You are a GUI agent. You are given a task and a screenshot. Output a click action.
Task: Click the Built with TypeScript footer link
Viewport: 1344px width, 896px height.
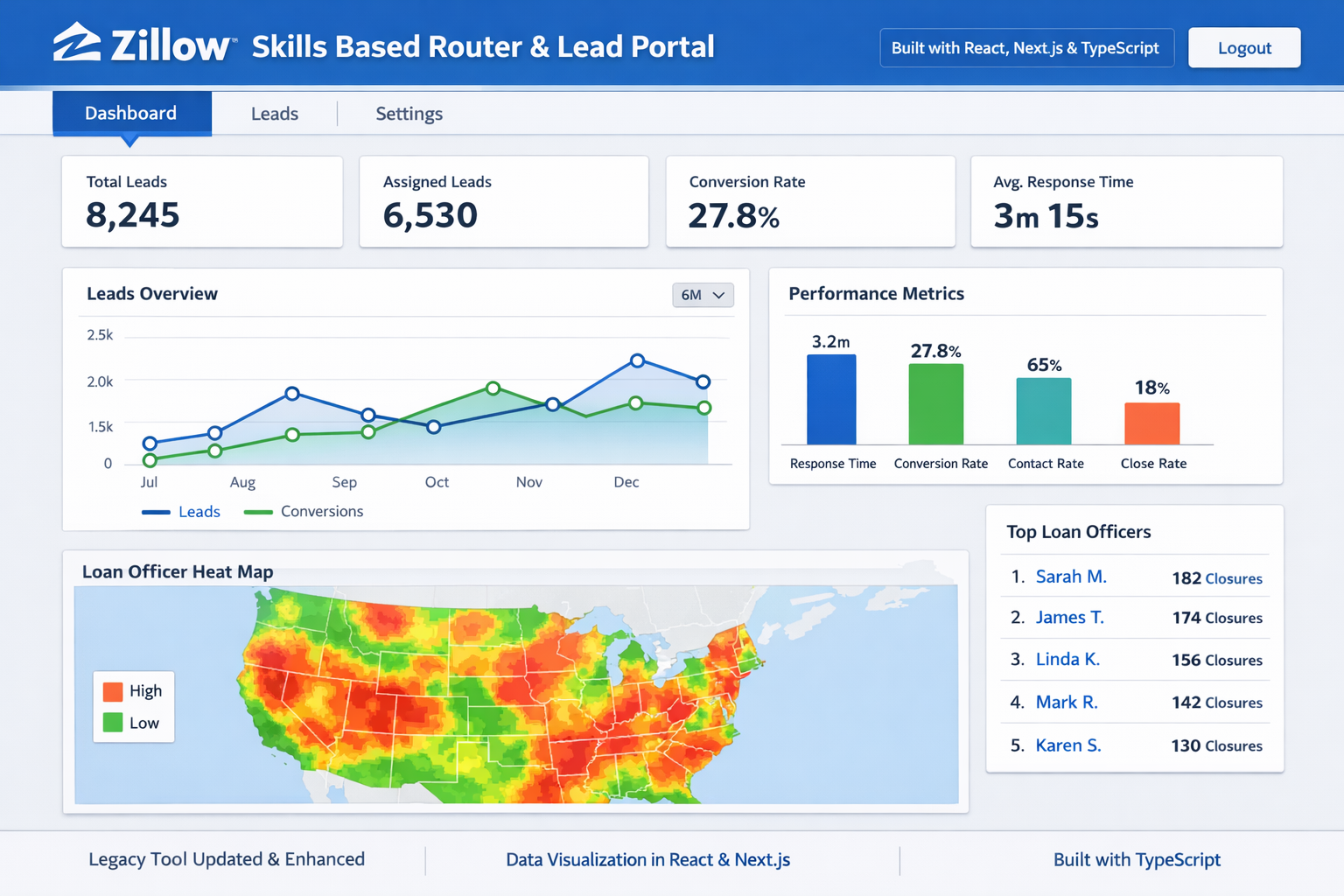point(1136,860)
